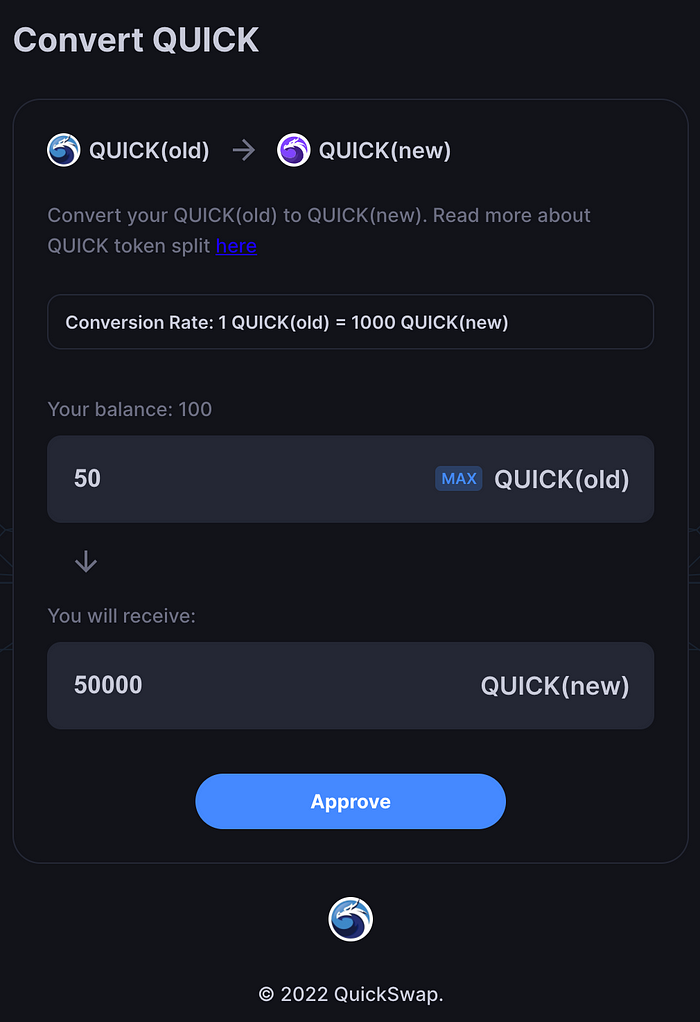The width and height of the screenshot is (700, 1022).
Task: Click the QUICK(old) label in the input row
Action: 561,479
